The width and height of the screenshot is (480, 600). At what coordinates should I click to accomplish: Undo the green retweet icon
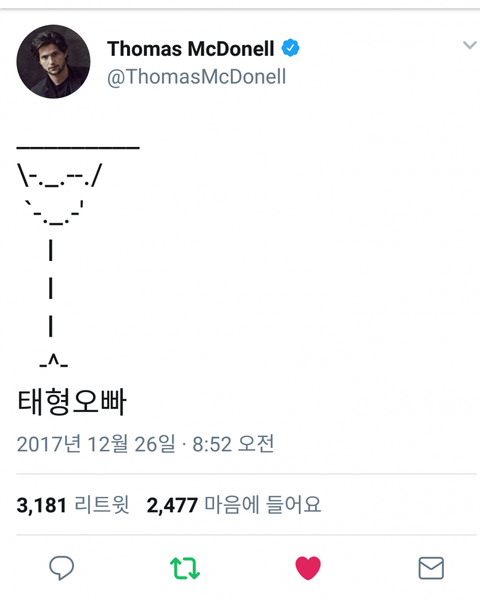pyautogui.click(x=185, y=568)
